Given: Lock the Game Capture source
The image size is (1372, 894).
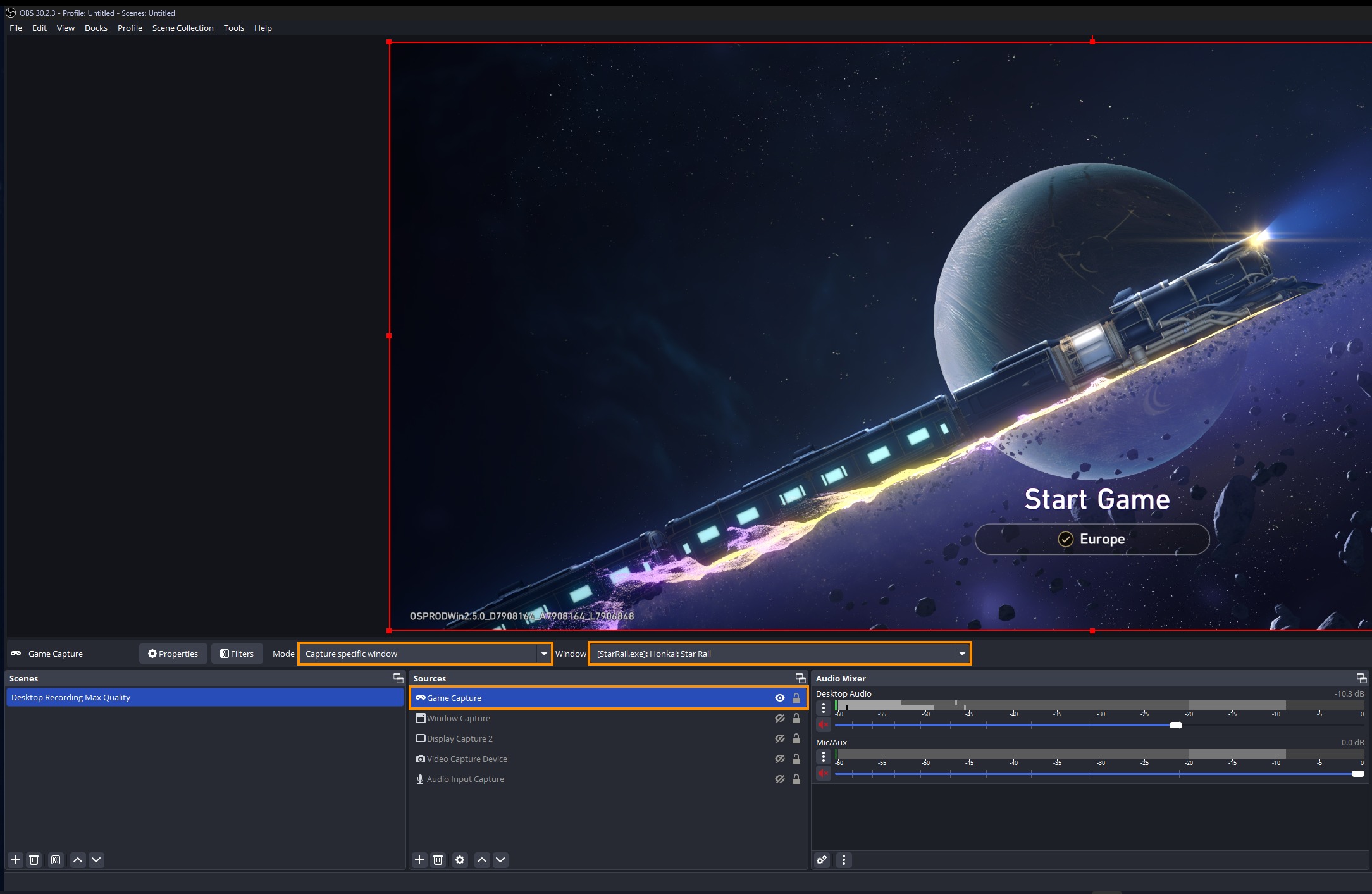Looking at the screenshot, I should [796, 698].
